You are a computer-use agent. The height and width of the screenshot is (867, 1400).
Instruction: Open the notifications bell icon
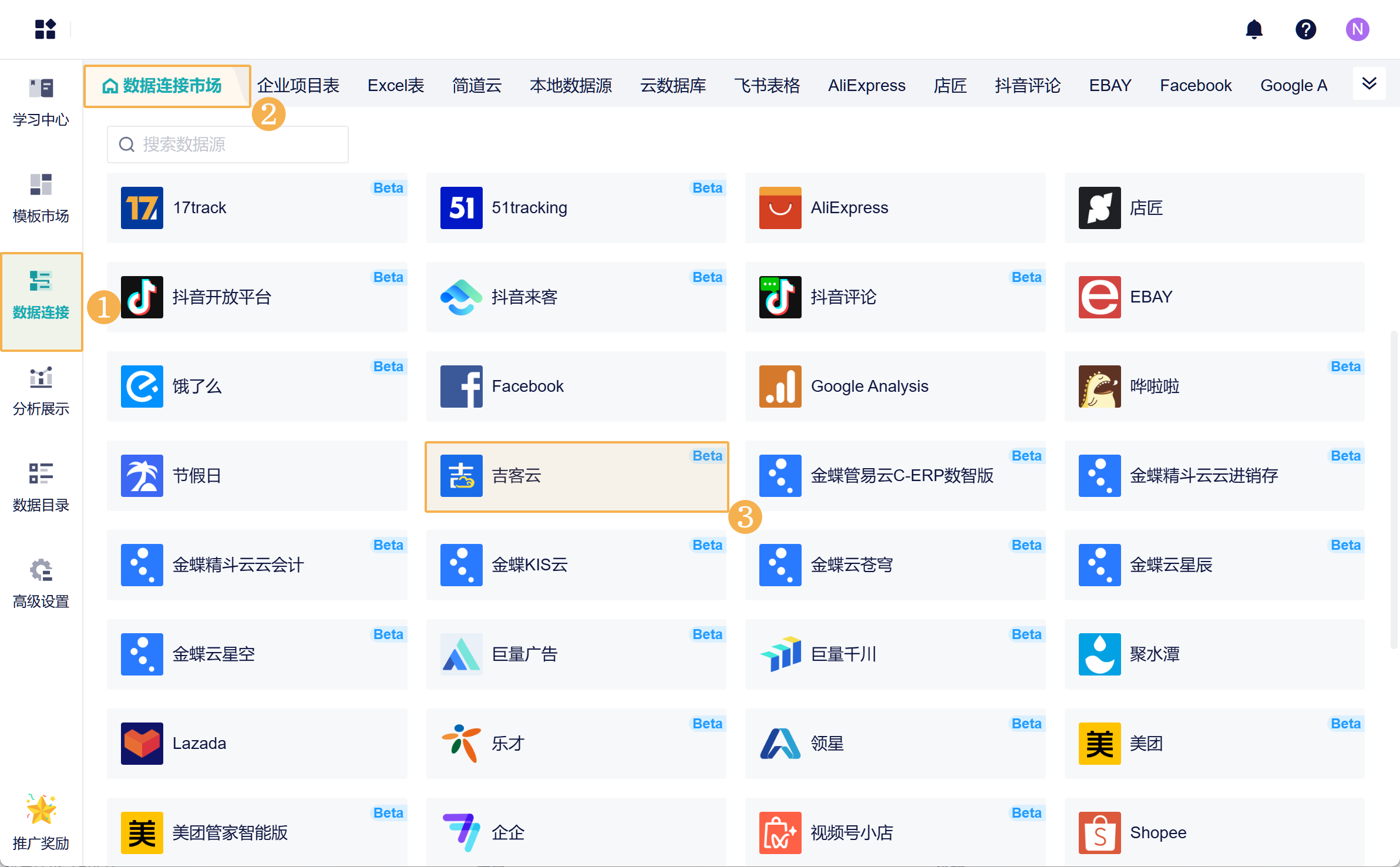[1254, 29]
